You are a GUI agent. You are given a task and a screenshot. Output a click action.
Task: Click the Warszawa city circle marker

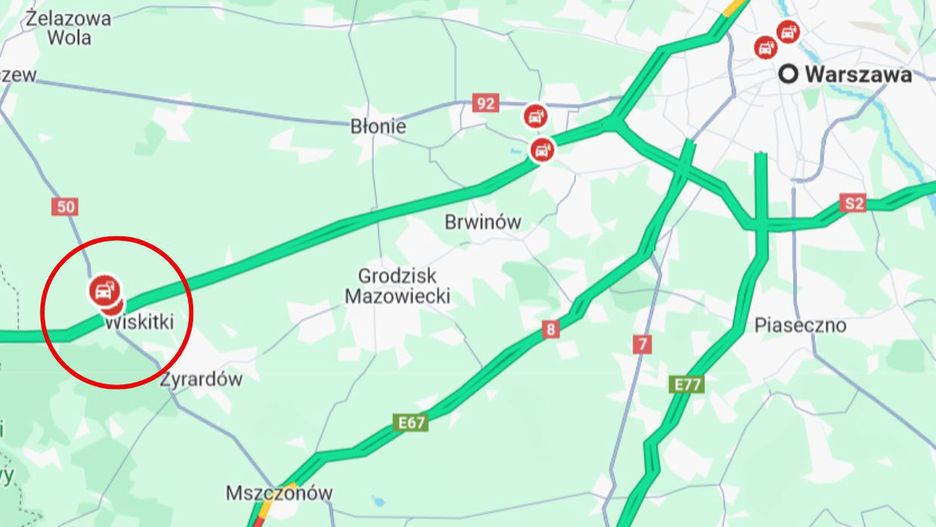789,74
